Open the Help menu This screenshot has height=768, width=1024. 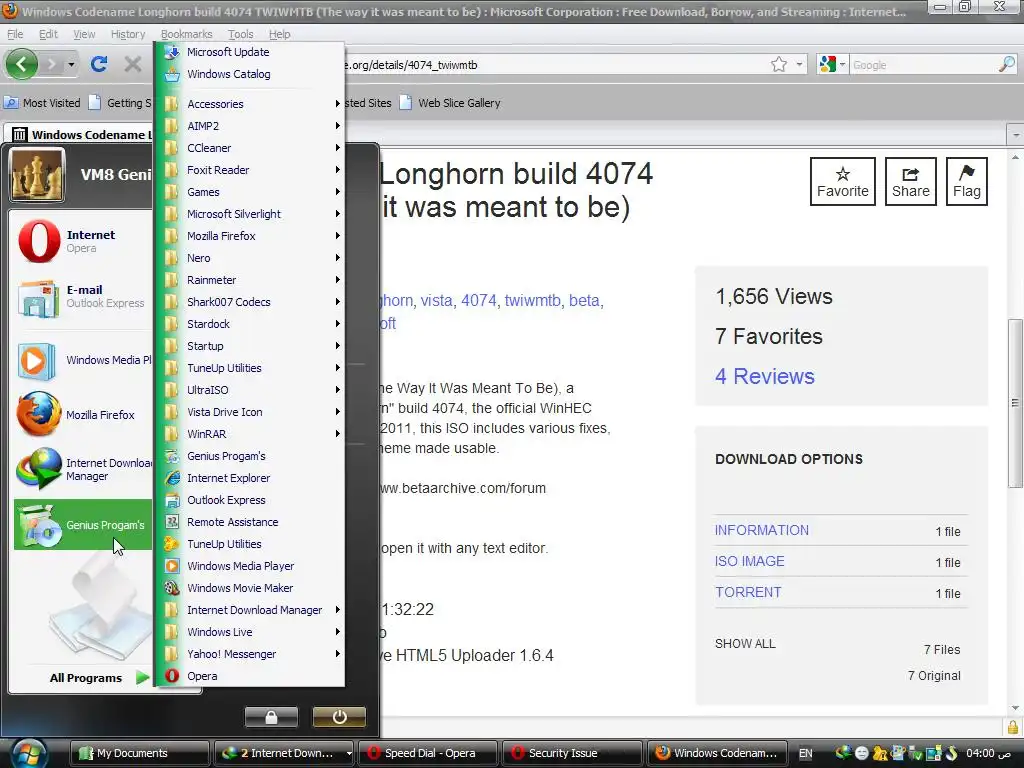[x=280, y=34]
